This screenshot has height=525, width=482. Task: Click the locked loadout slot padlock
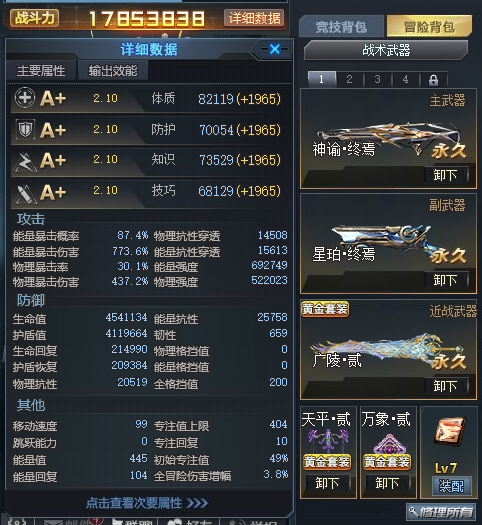(x=433, y=80)
